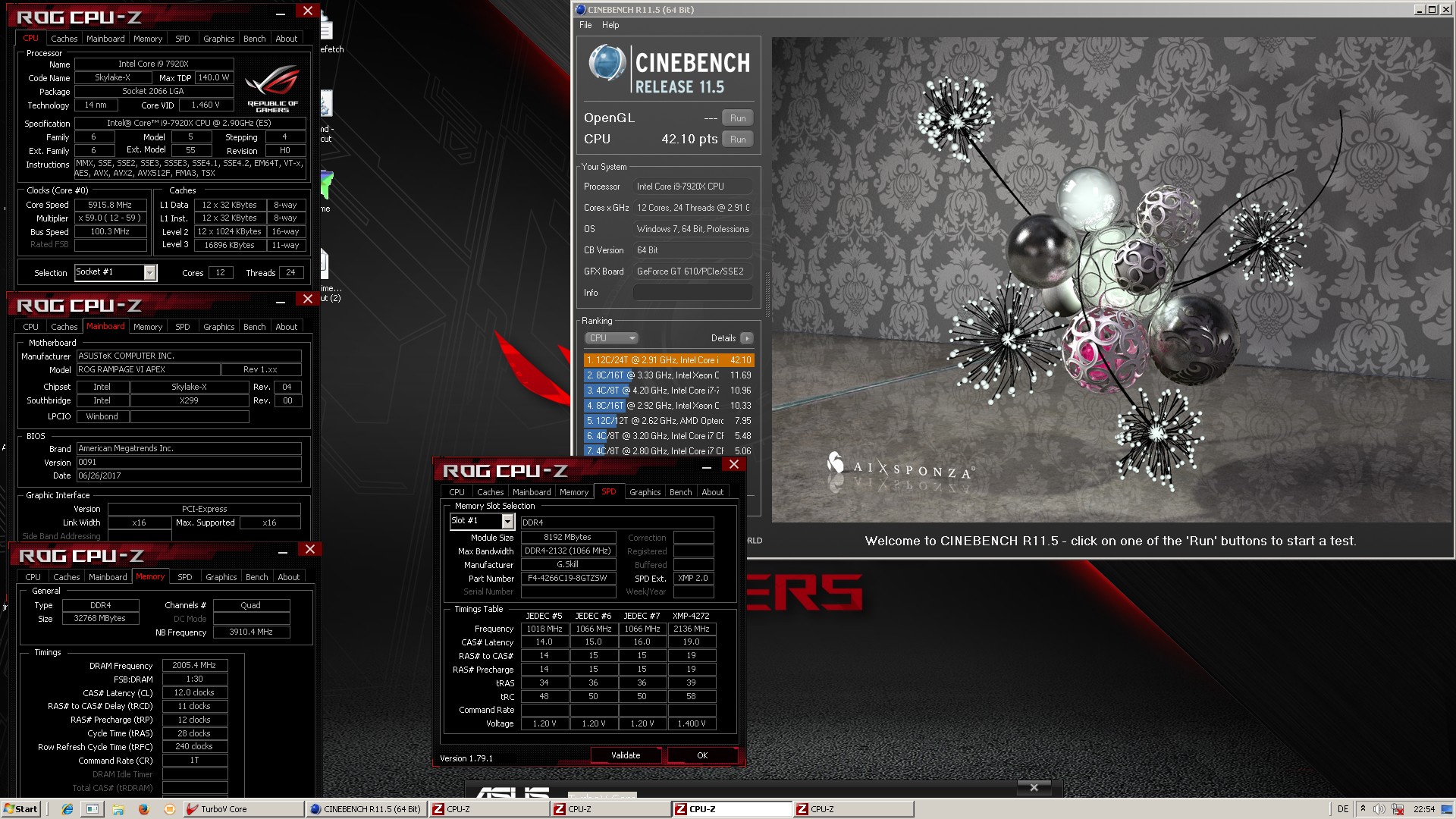Image resolution: width=1456 pixels, height=819 pixels.
Task: Open the File menu in Cinebench
Action: (585, 25)
